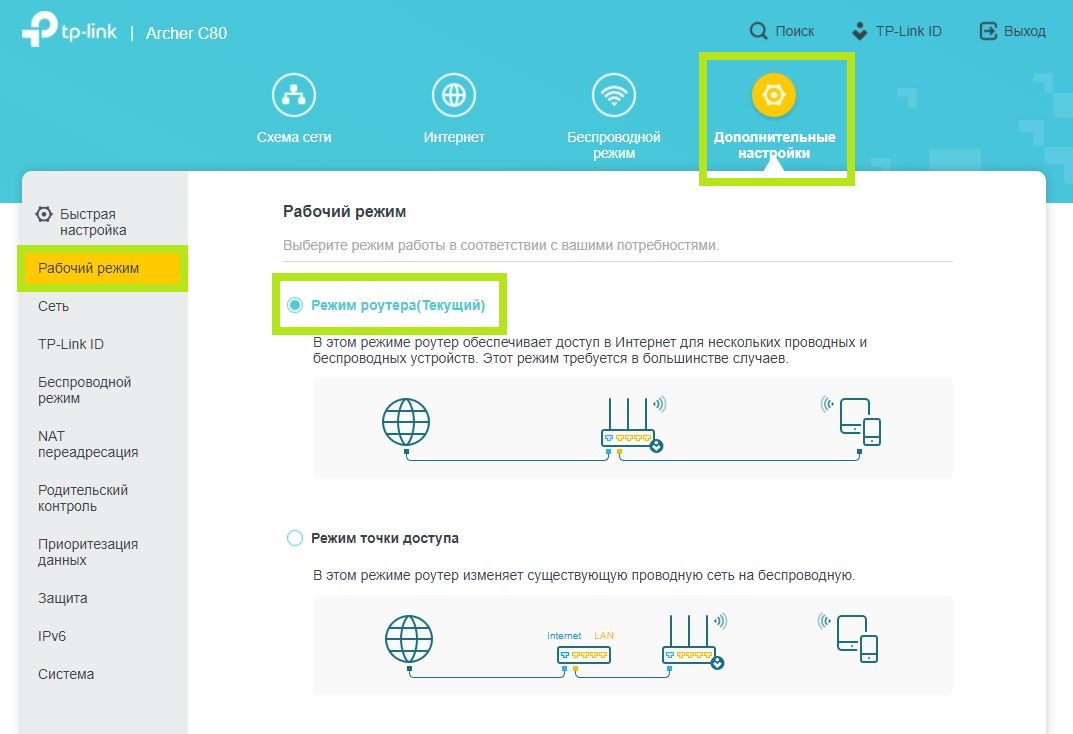Expand the NAT переадресация sidebar section
The width and height of the screenshot is (1073, 734).
(x=88, y=444)
